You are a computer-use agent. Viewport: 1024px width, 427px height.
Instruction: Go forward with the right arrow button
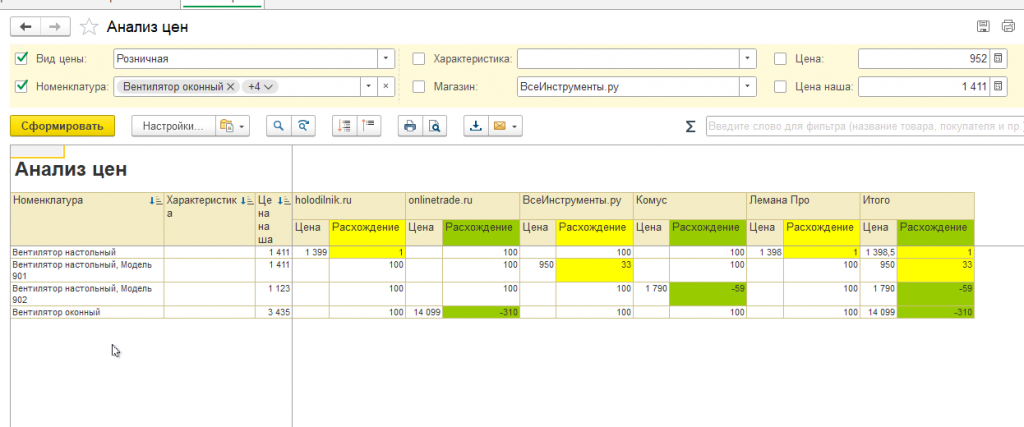coord(56,27)
